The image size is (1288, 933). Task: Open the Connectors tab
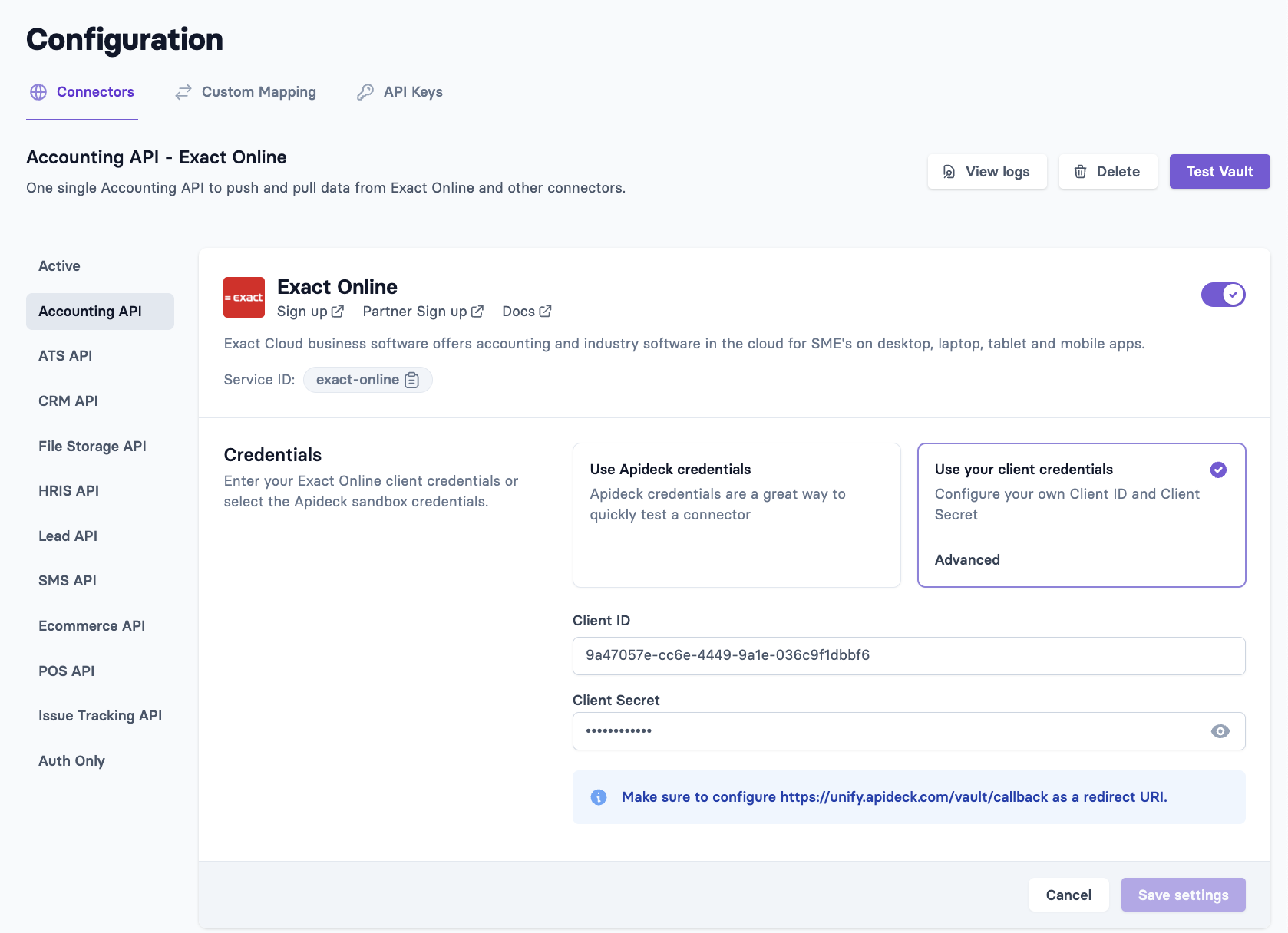click(x=82, y=92)
